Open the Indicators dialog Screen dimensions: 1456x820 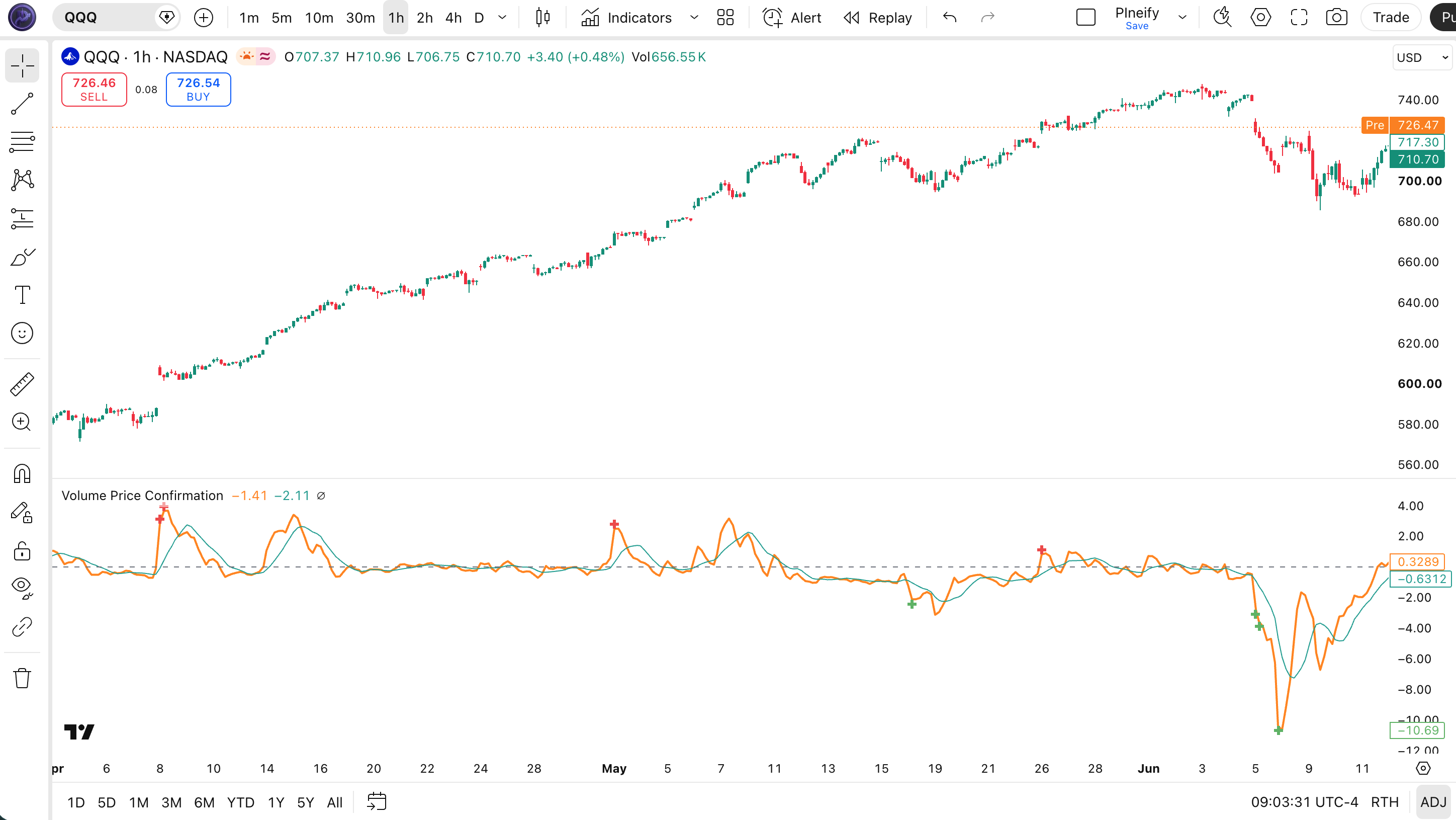626,18
